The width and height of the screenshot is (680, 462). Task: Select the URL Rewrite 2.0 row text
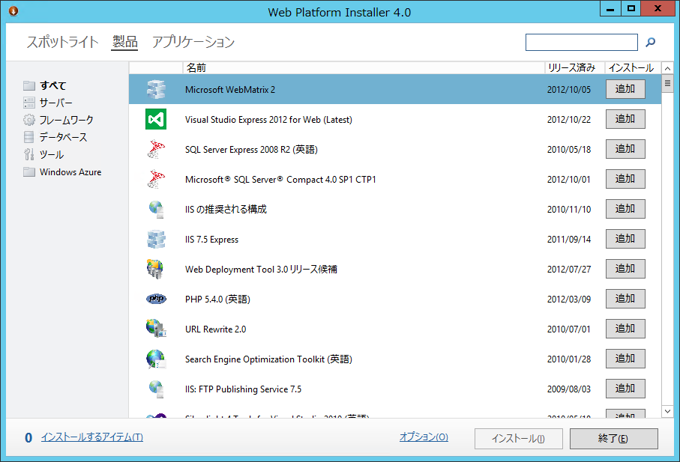click(x=216, y=329)
